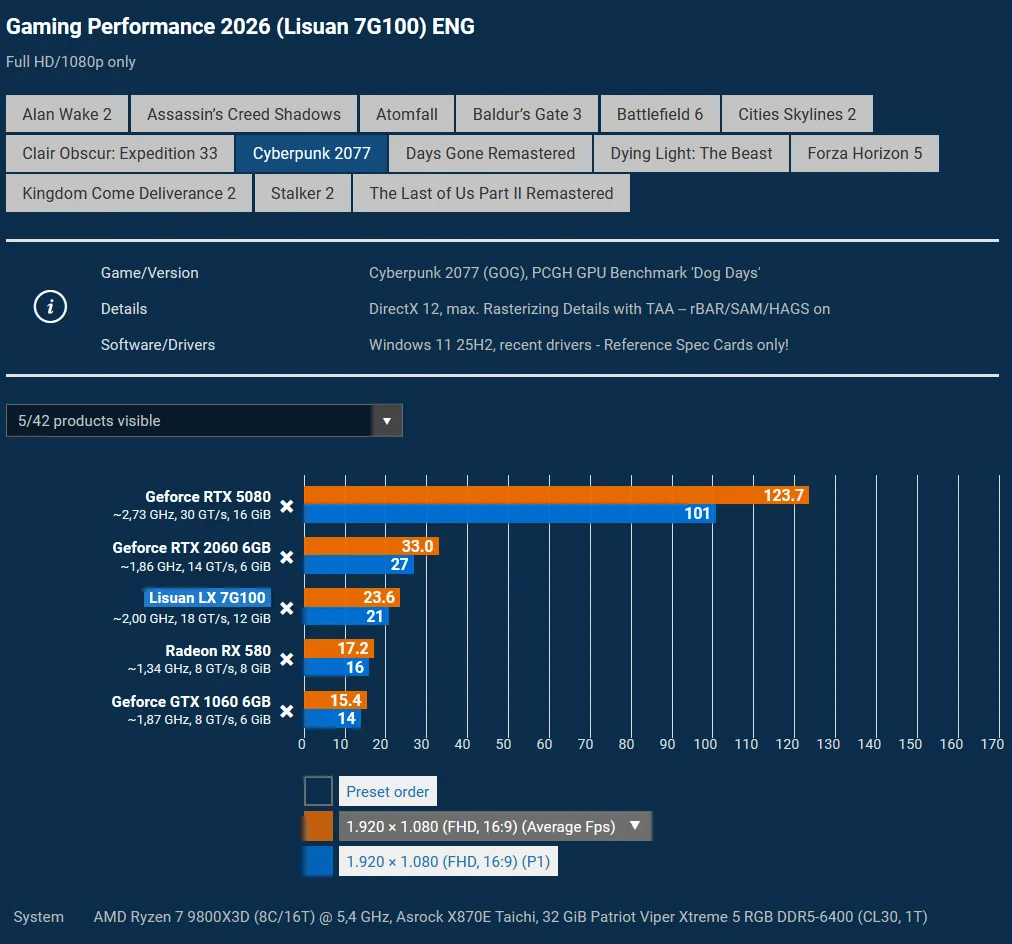The width and height of the screenshot is (1012, 944).
Task: Click the blue P1 color swatch
Action: 318,862
